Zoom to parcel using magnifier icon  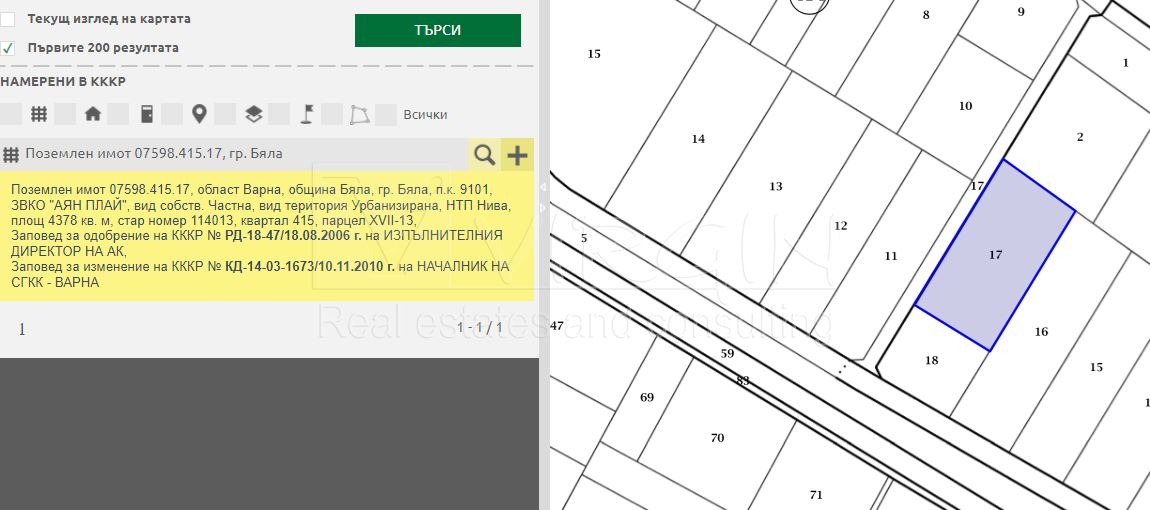[484, 154]
